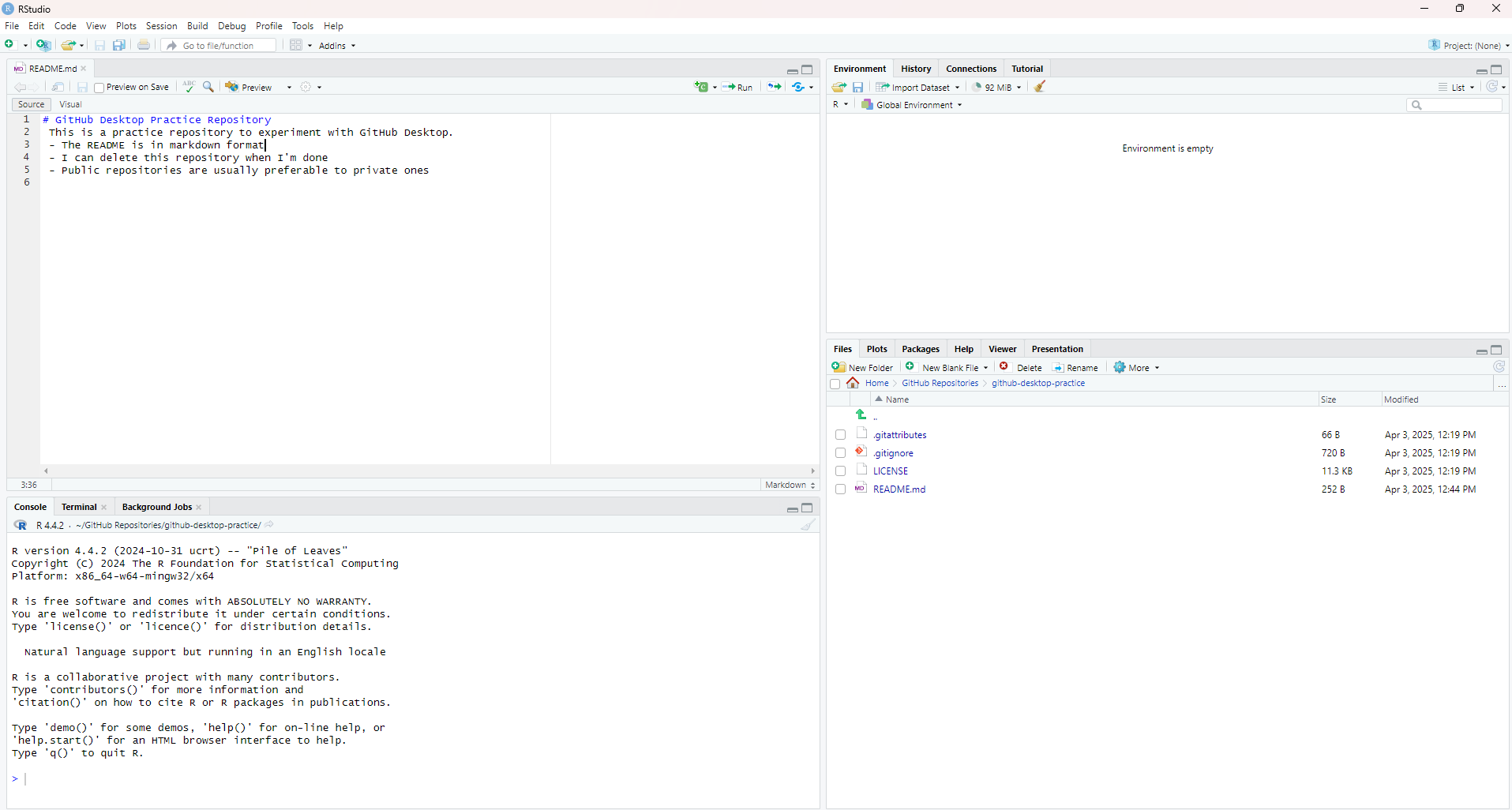Click the Delete button in Files pane

click(1021, 367)
